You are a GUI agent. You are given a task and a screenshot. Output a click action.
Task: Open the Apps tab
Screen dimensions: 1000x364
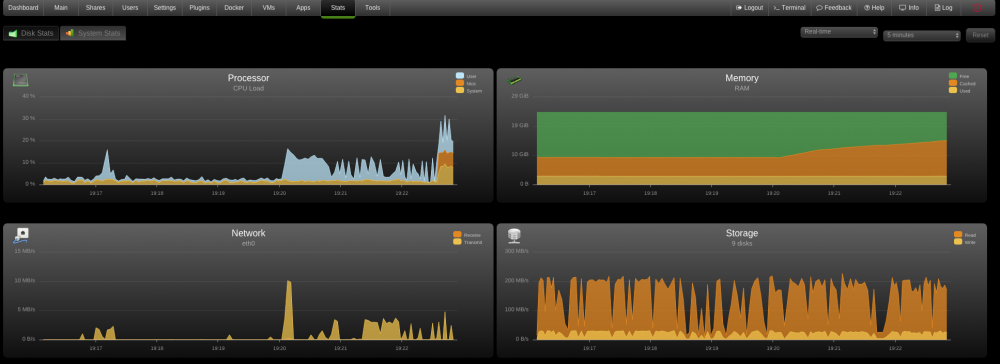pos(303,8)
